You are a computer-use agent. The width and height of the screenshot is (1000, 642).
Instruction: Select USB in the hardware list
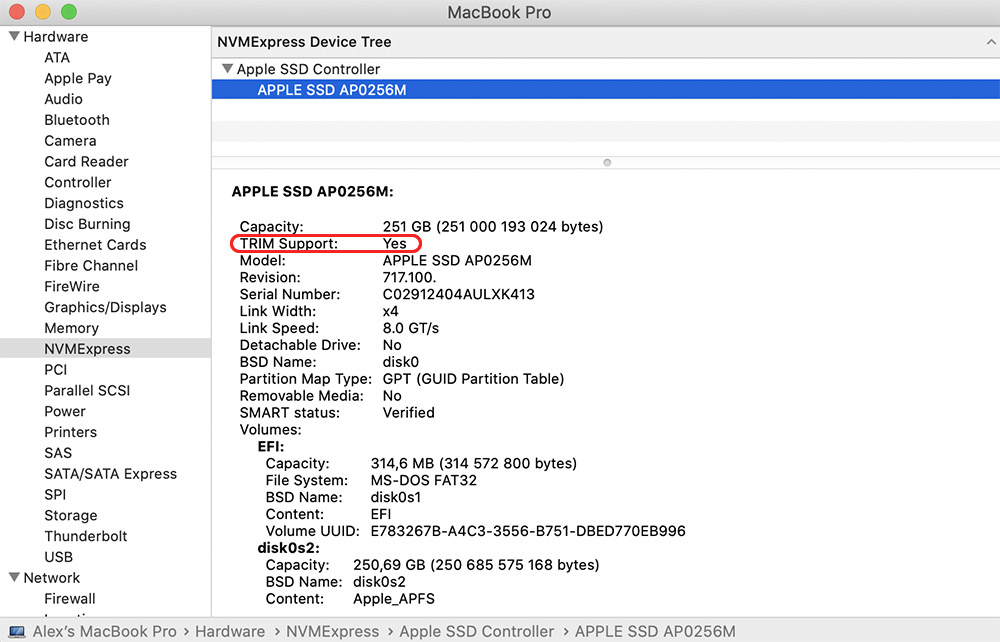click(58, 557)
